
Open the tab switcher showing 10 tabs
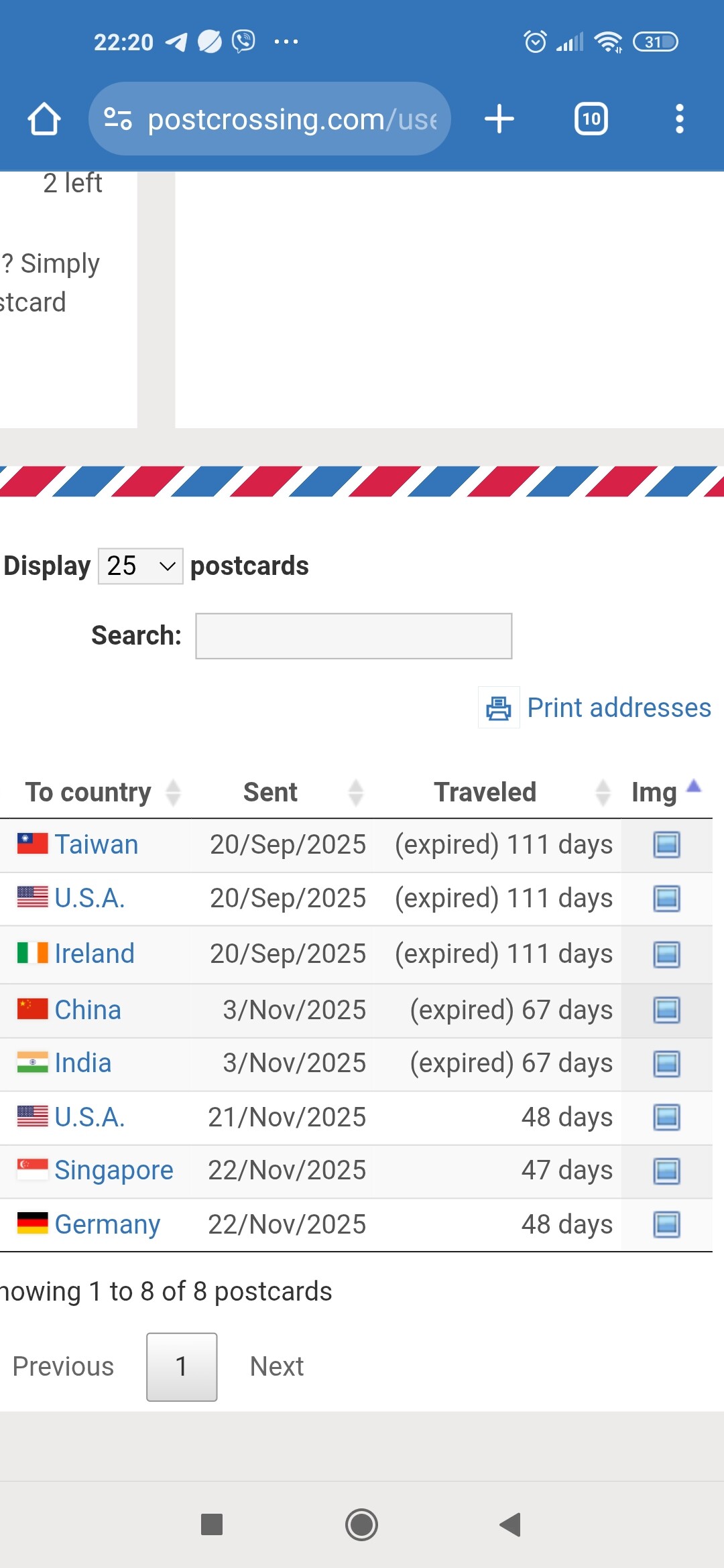coord(591,119)
